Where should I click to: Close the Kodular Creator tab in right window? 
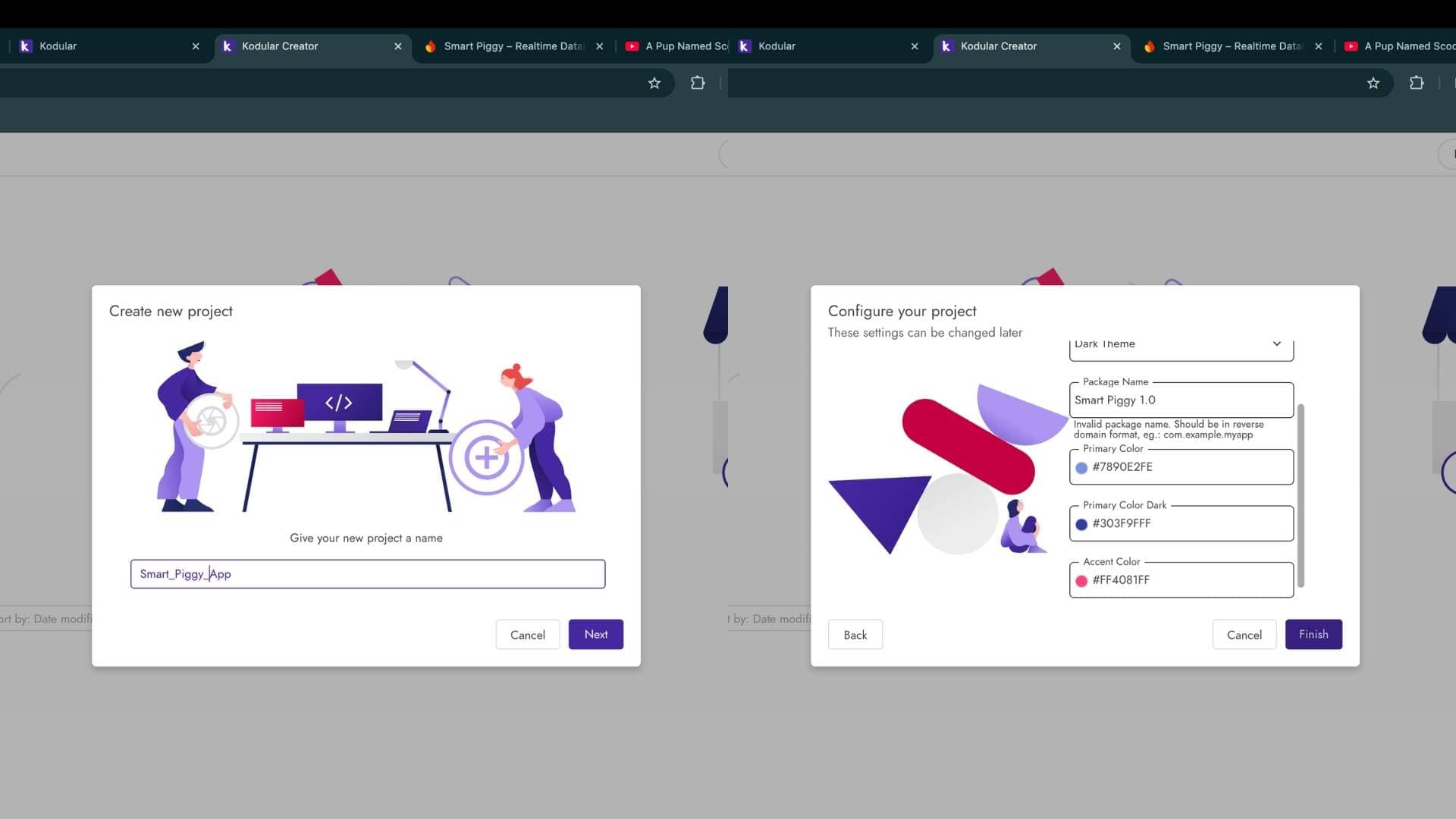(1117, 46)
